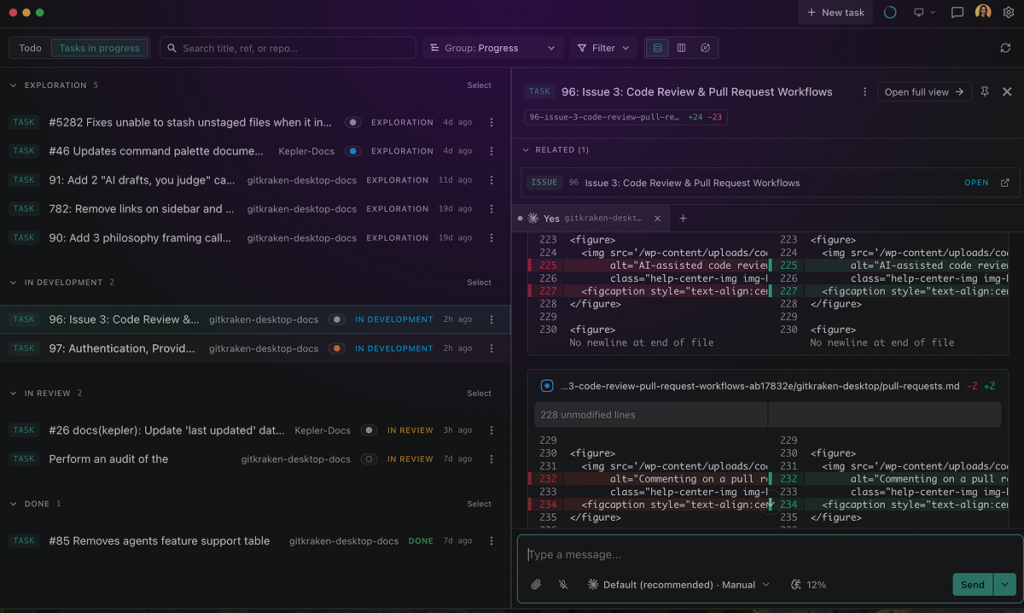Click the 12% context usage indicator
The image size is (1024, 613).
point(808,585)
